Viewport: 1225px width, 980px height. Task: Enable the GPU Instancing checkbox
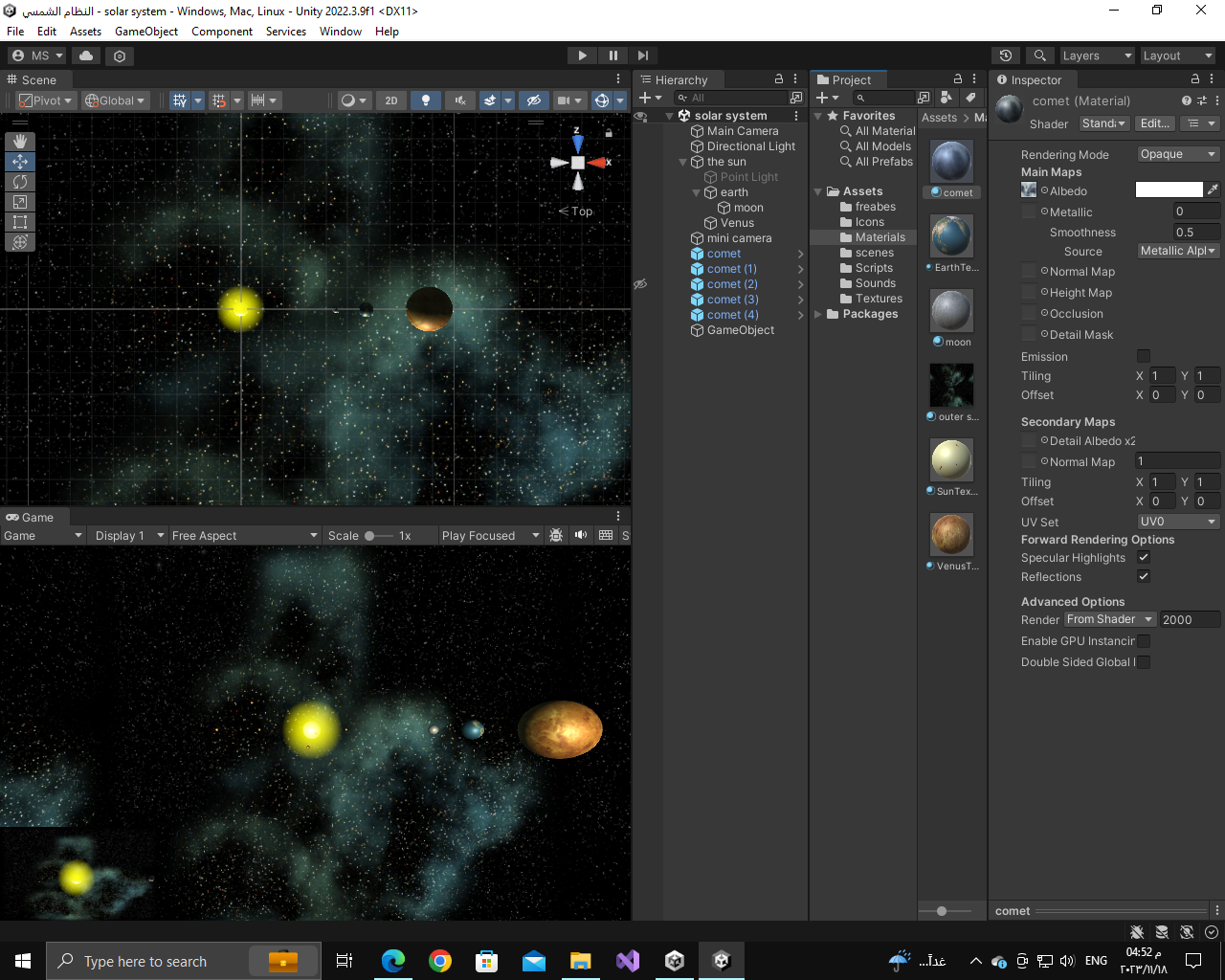[x=1144, y=641]
